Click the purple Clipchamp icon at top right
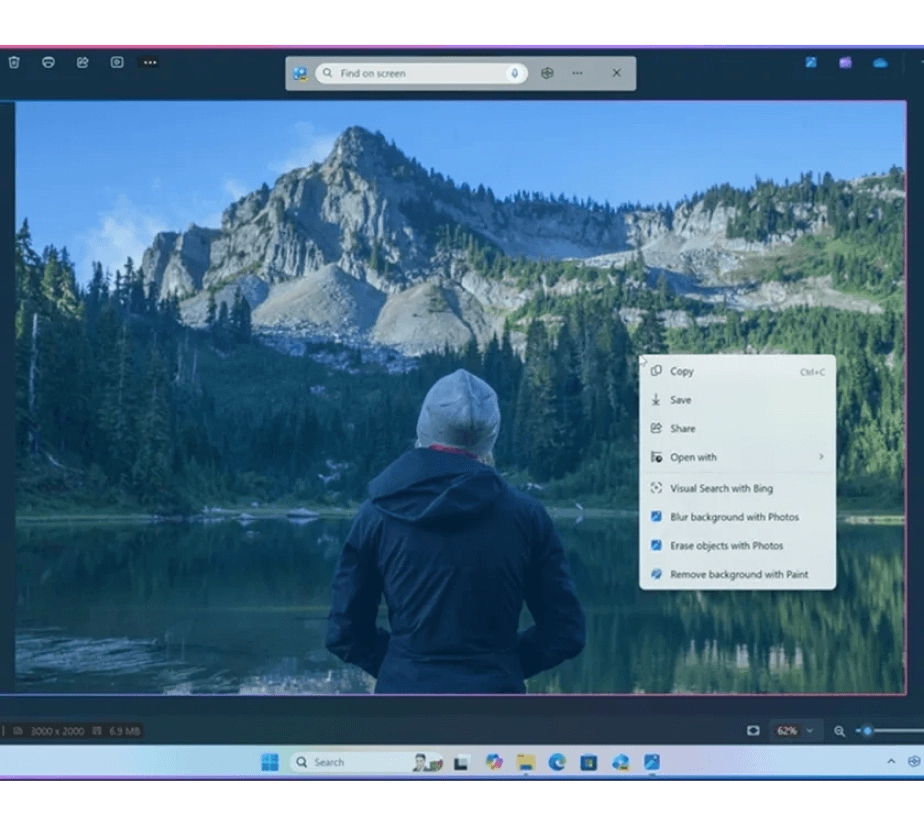This screenshot has width=924, height=824. coord(846,62)
